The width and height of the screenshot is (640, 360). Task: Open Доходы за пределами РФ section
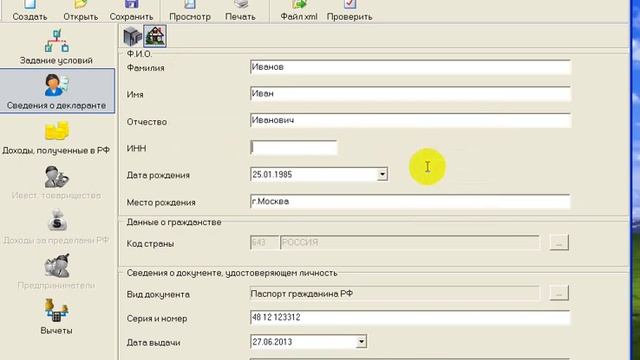56,227
